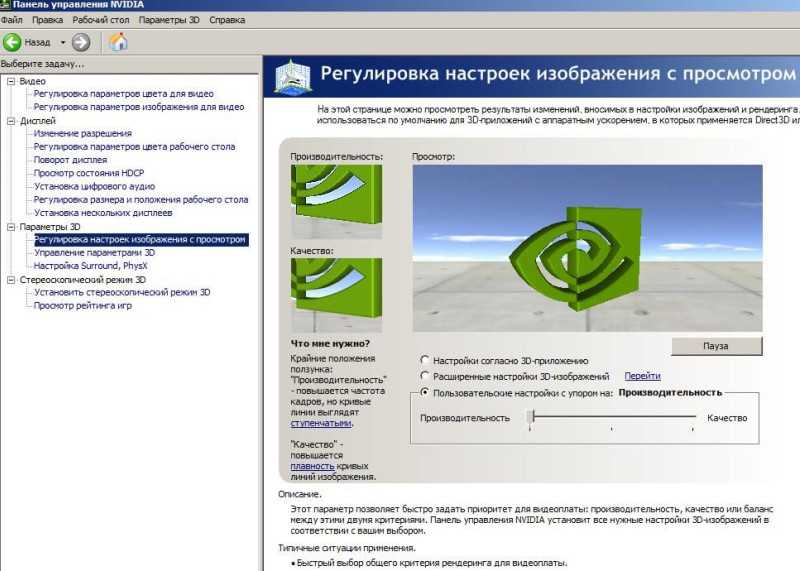
Task: Click the performance-quality slider thumb
Action: click(x=531, y=417)
